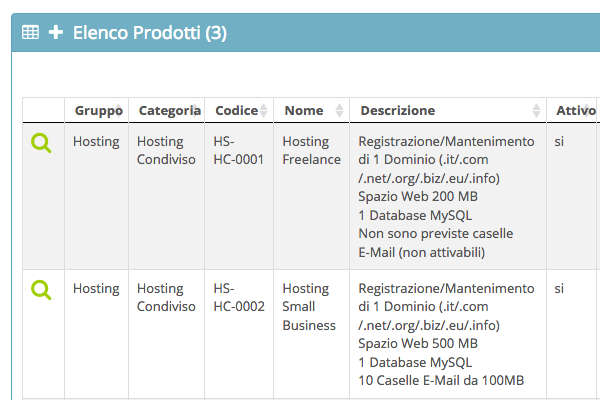Click the Descrizione column header text
The image size is (600, 400).
tap(398, 111)
